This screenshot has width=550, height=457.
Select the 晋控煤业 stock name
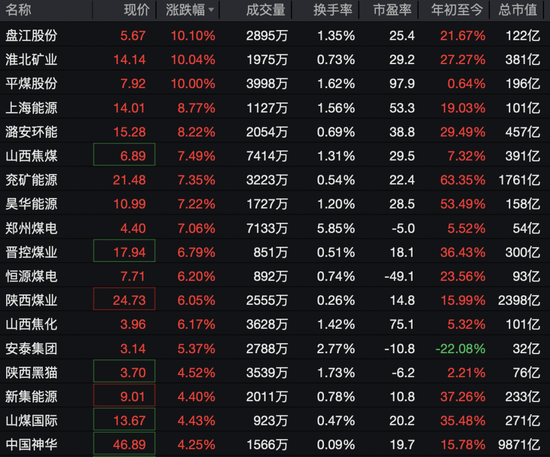(31, 252)
